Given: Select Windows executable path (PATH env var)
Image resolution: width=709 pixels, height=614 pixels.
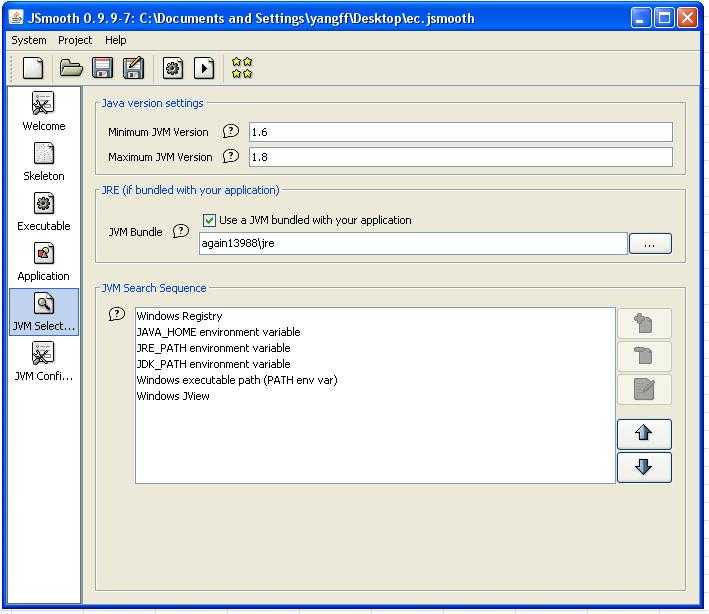Looking at the screenshot, I should pos(375,380).
